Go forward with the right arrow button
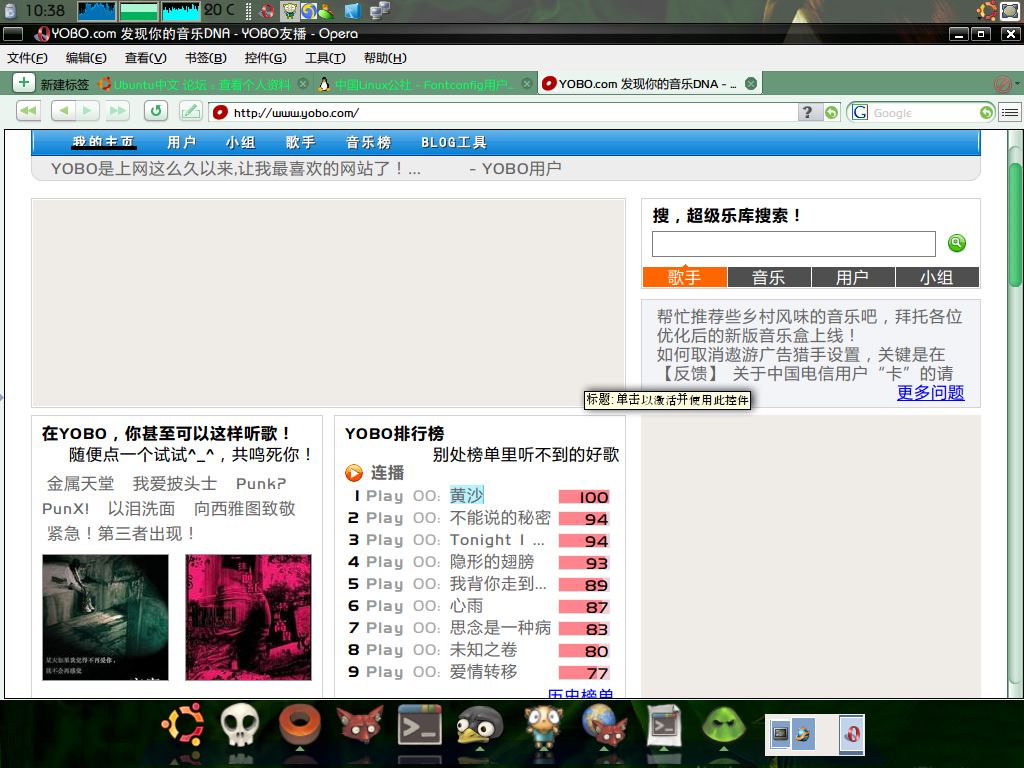 pyautogui.click(x=88, y=111)
